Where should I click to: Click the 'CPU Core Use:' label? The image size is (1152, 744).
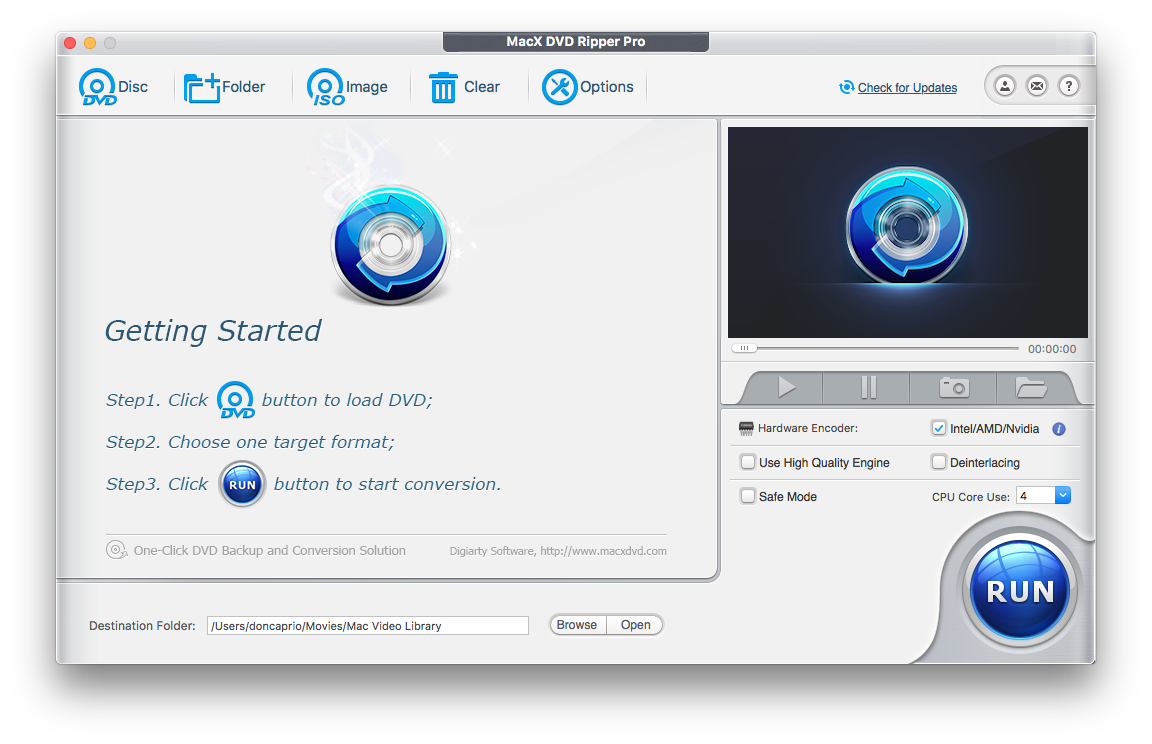point(971,497)
